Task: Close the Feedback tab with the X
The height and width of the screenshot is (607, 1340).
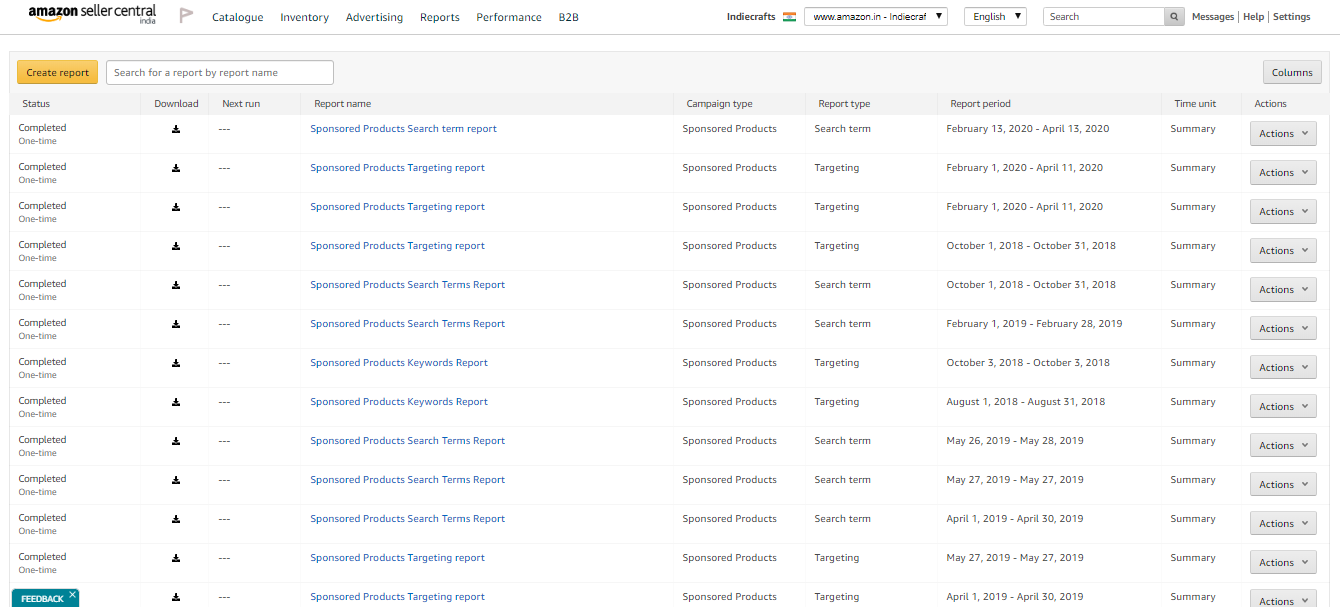Action: pos(72,595)
